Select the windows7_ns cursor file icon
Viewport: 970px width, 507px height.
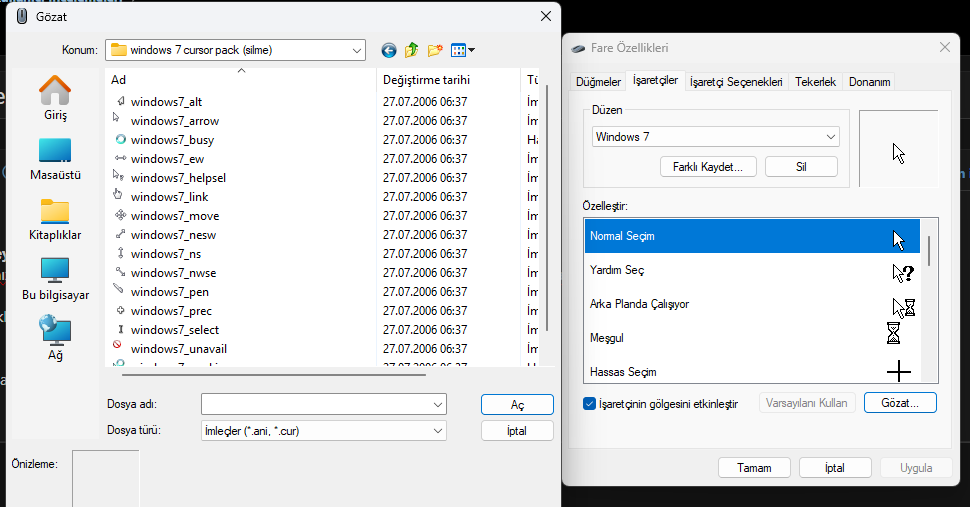click(120, 253)
